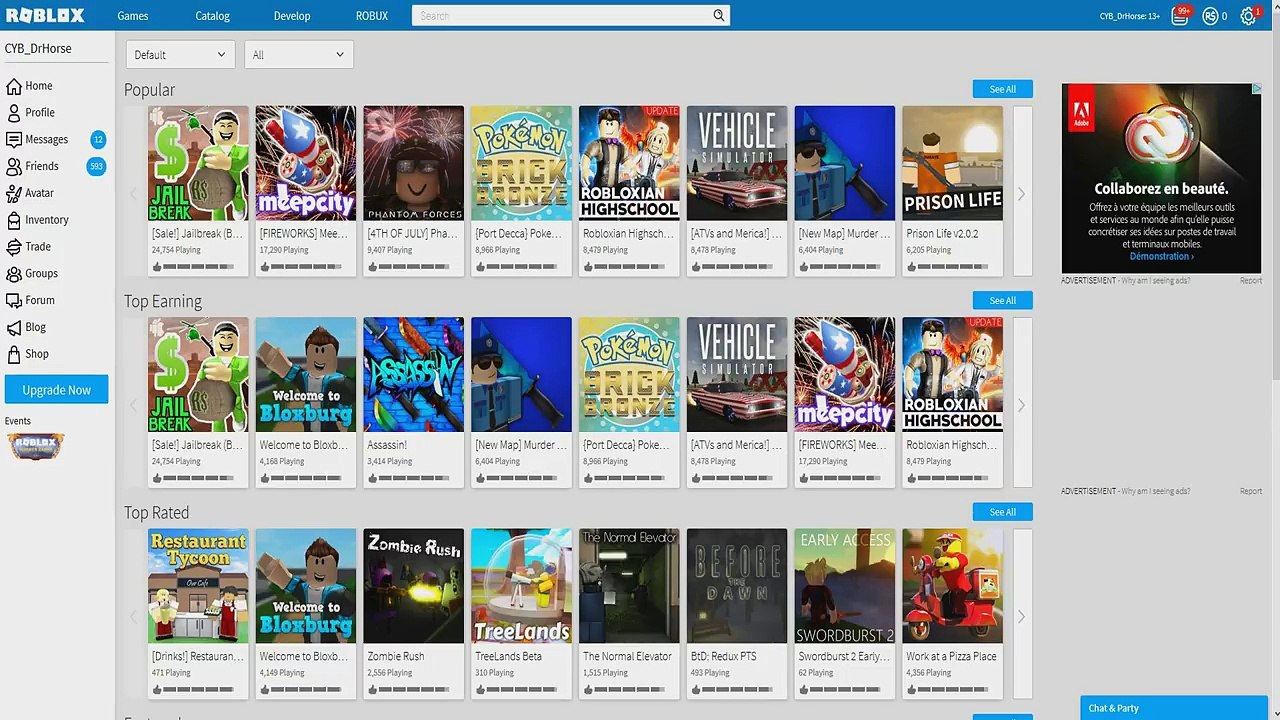Open the Roblox Events thumbnail in sidebar

[x=35, y=446]
